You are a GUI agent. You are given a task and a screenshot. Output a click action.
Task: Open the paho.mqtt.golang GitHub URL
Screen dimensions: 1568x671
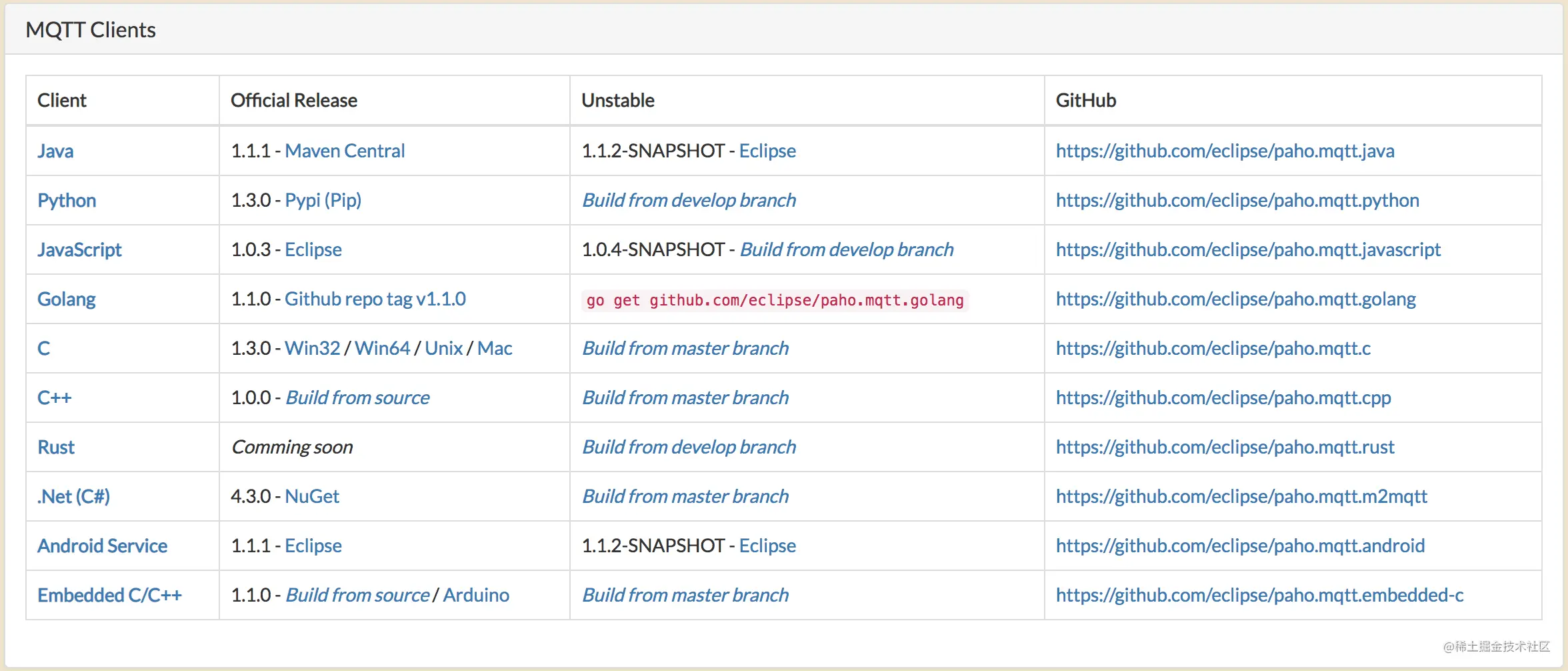pyautogui.click(x=1236, y=299)
